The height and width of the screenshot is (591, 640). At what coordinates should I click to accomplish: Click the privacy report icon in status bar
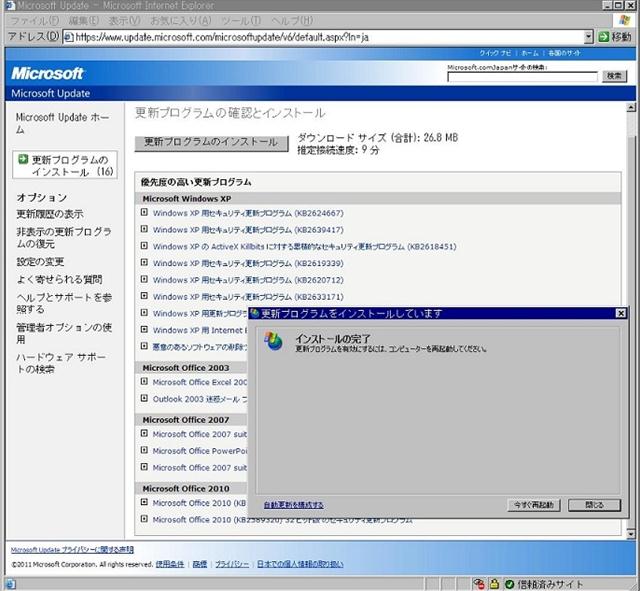pos(479,584)
